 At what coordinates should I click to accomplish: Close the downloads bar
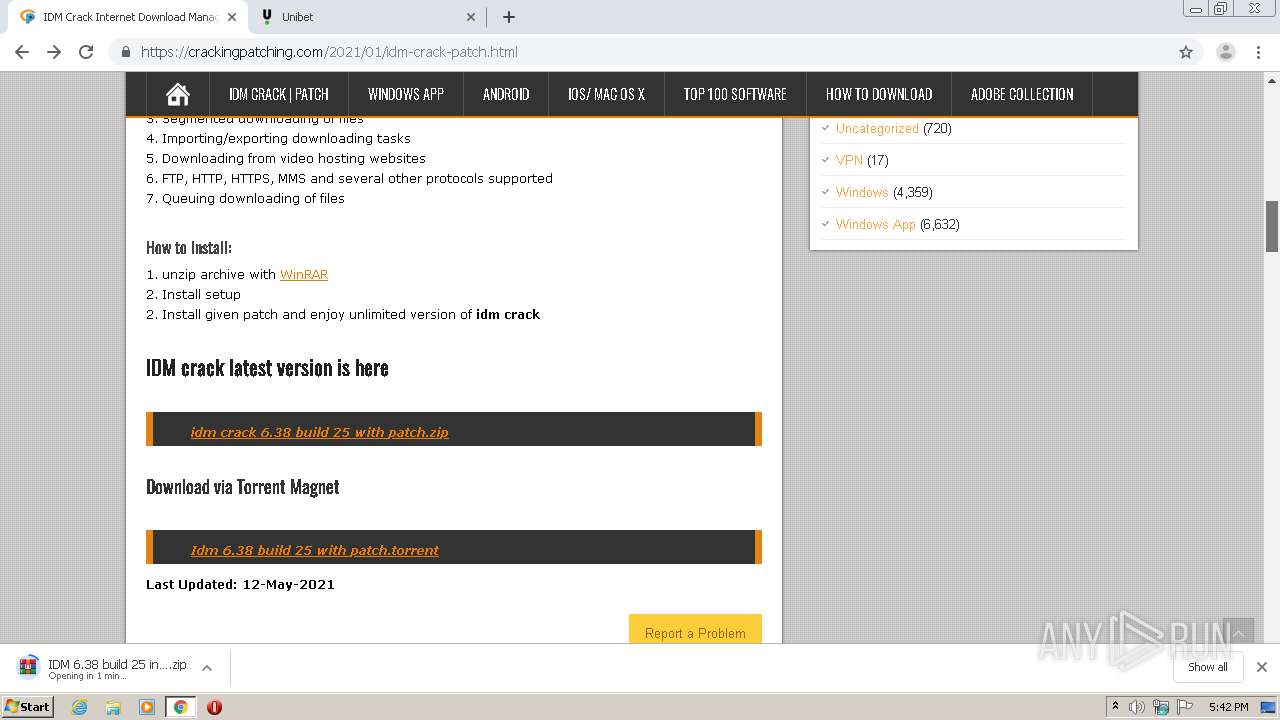[1261, 667]
